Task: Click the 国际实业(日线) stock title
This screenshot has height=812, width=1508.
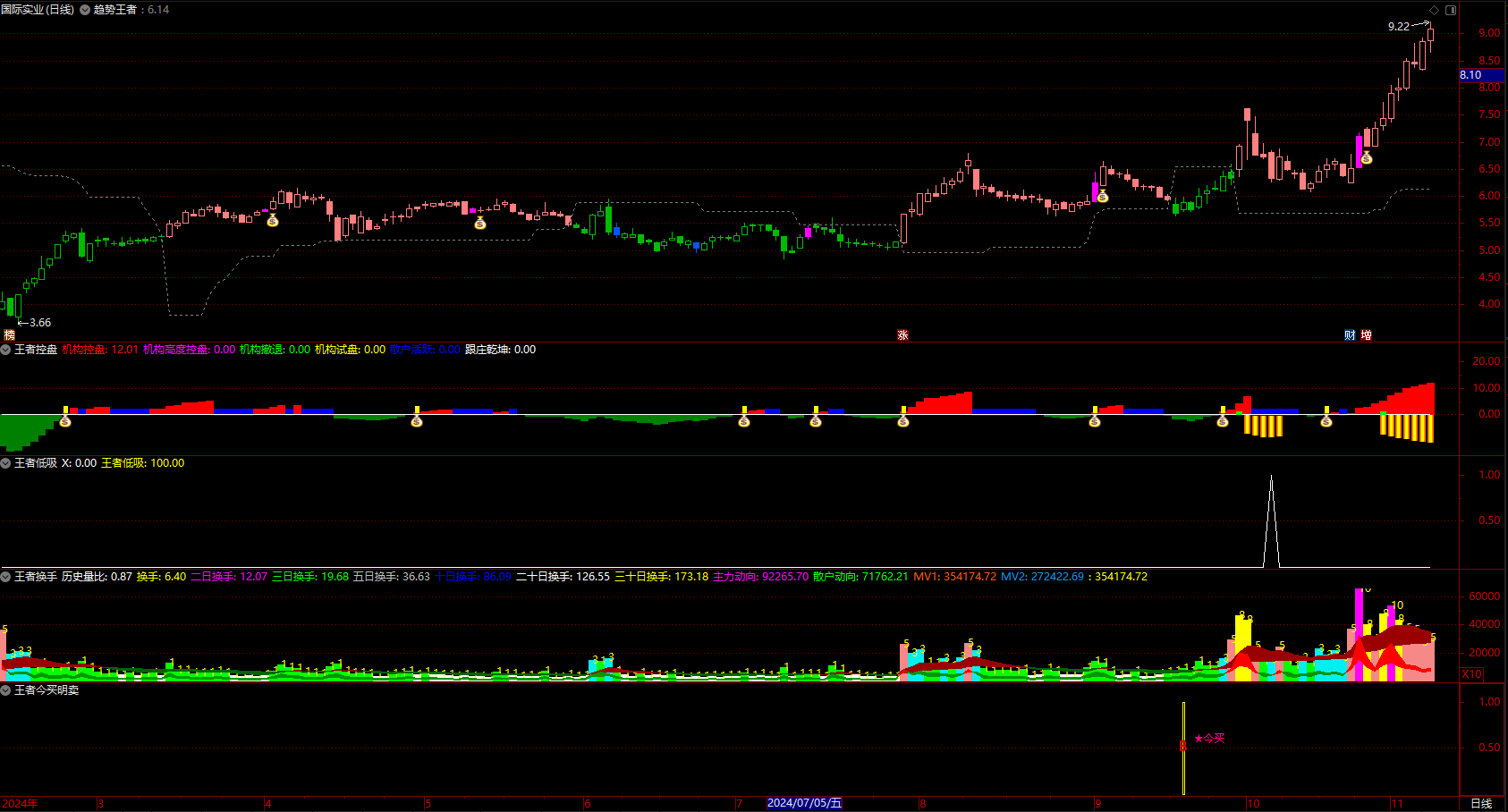Action: 38,10
